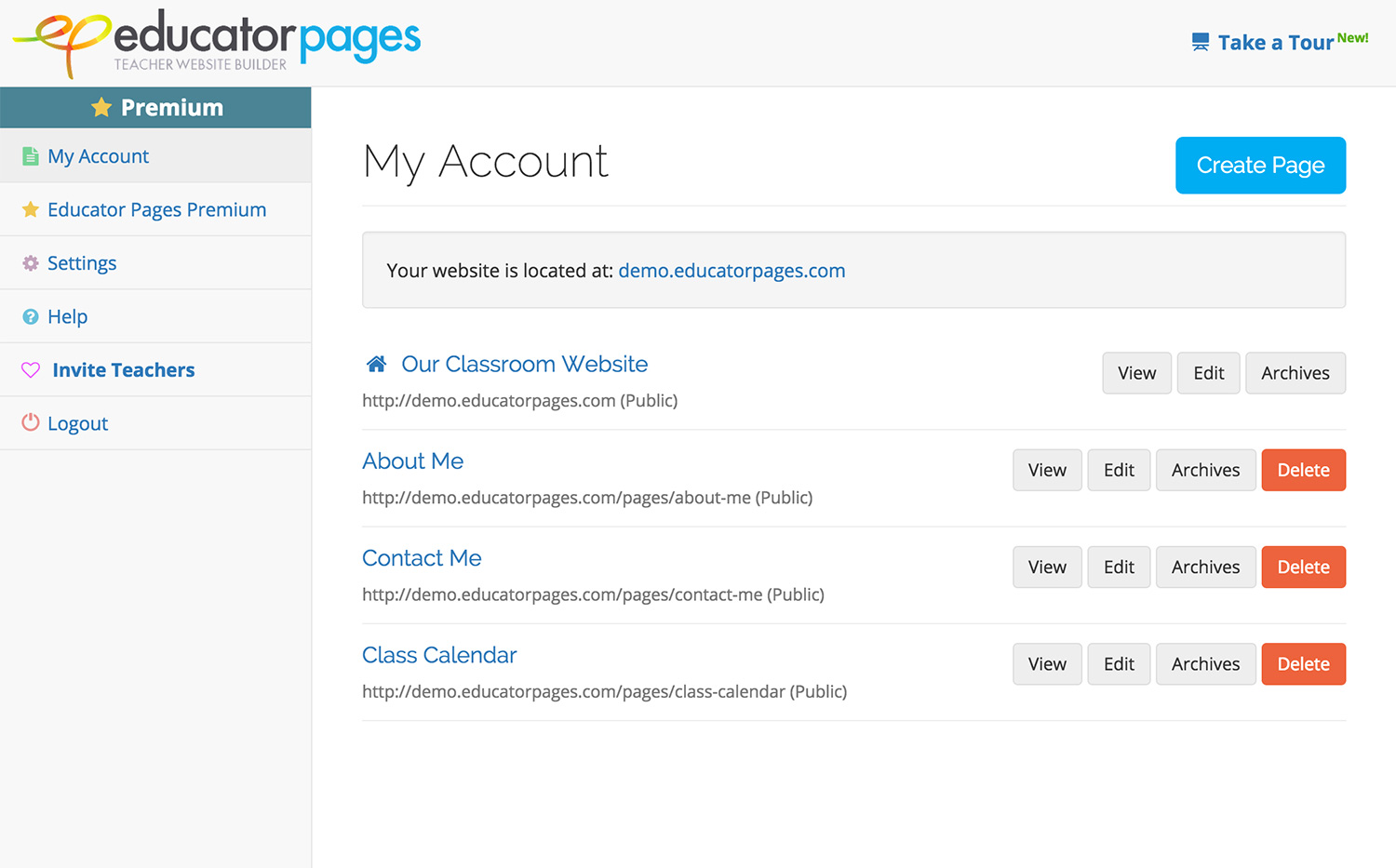Open Archives for Our Classroom Website
The height and width of the screenshot is (868, 1396).
(x=1295, y=373)
